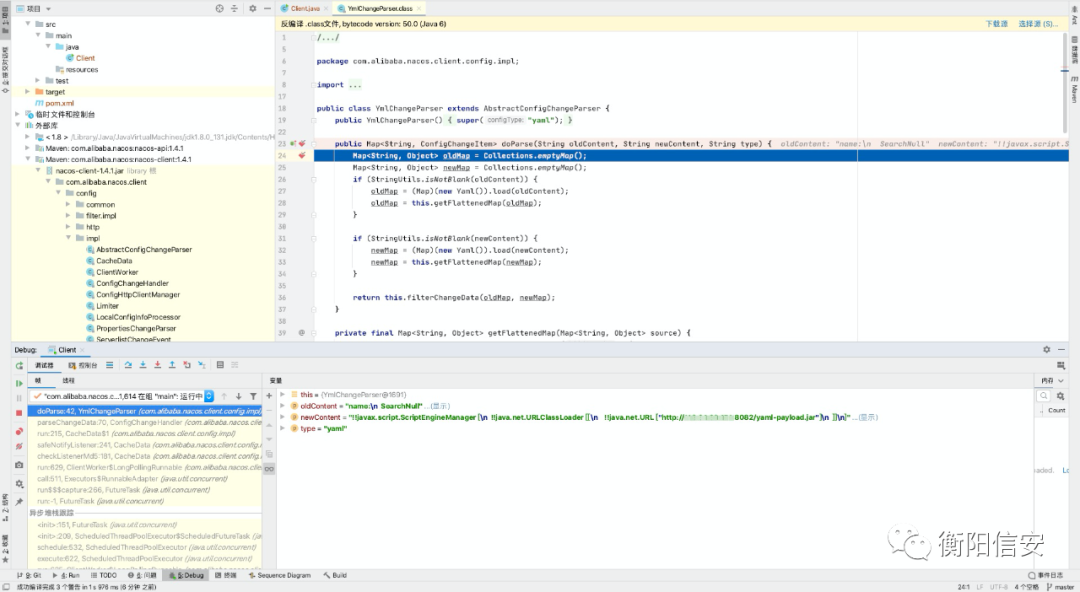Open project panel settings gear

[x=253, y=8]
